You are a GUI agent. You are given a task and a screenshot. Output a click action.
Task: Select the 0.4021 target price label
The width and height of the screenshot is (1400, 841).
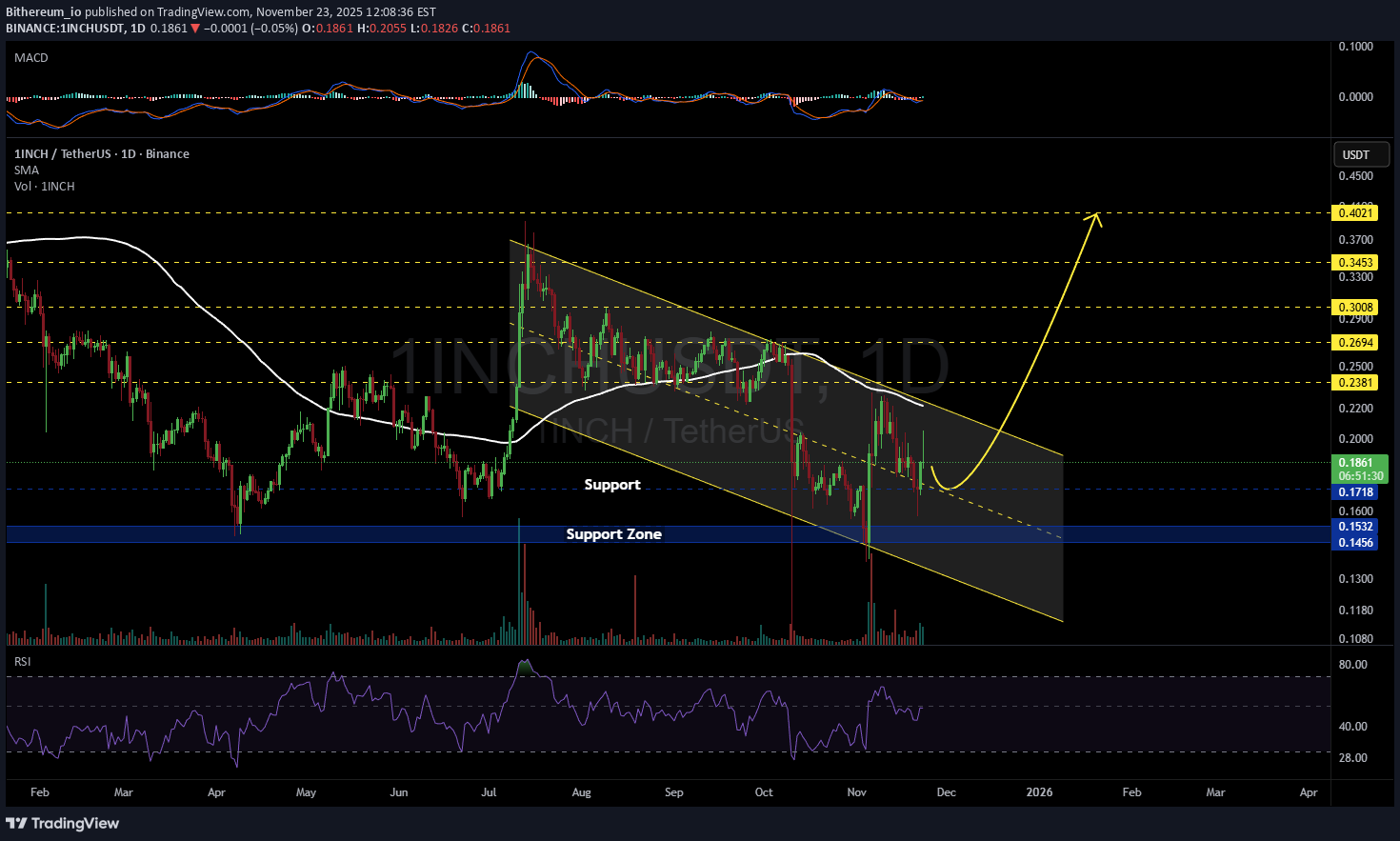coord(1355,213)
